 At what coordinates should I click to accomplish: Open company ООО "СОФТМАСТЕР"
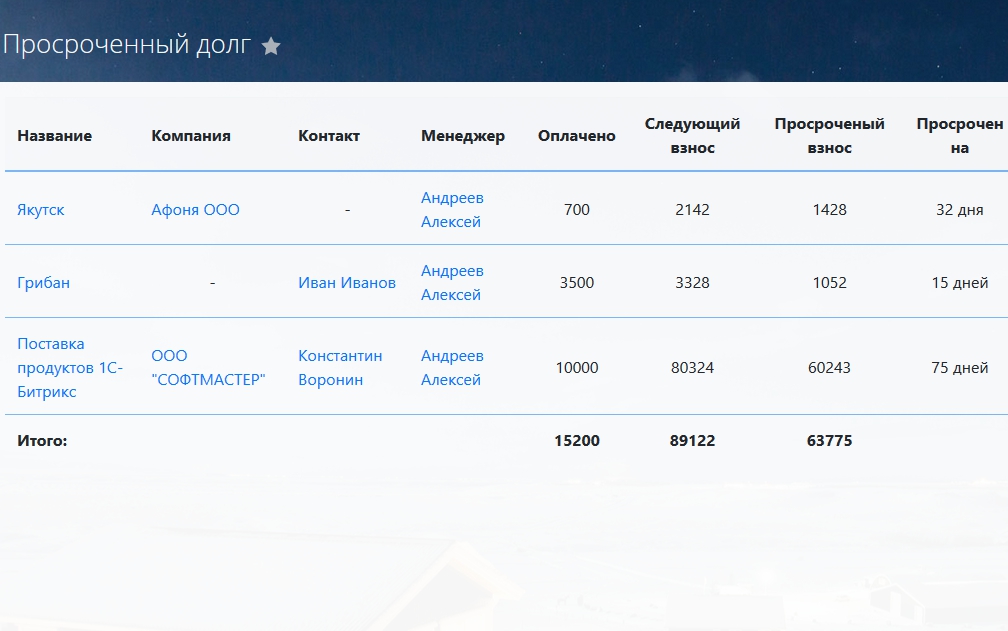208,368
